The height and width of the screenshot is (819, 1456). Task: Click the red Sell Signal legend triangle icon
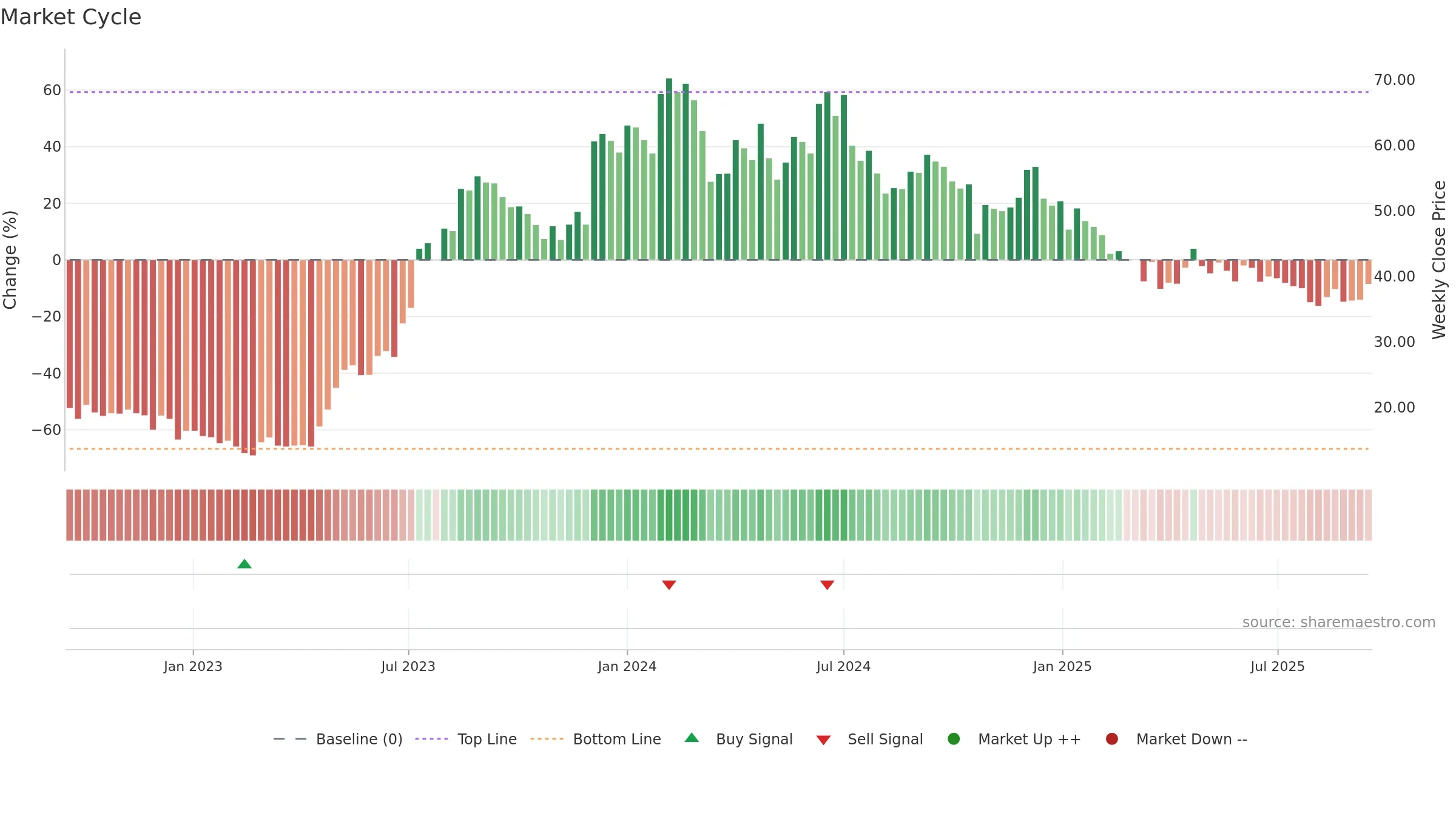pos(823,740)
